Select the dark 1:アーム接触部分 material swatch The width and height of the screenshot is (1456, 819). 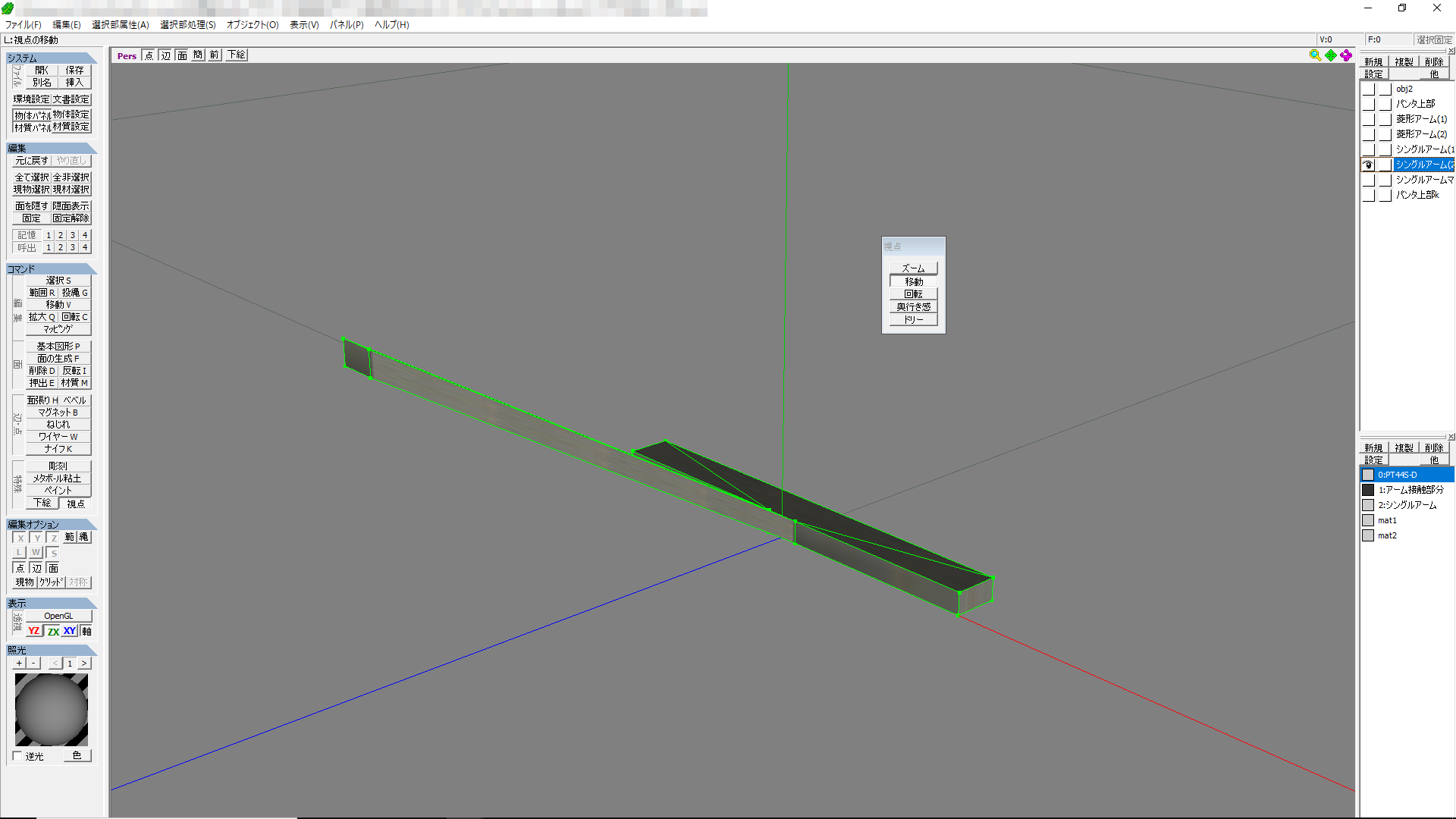pos(1368,490)
